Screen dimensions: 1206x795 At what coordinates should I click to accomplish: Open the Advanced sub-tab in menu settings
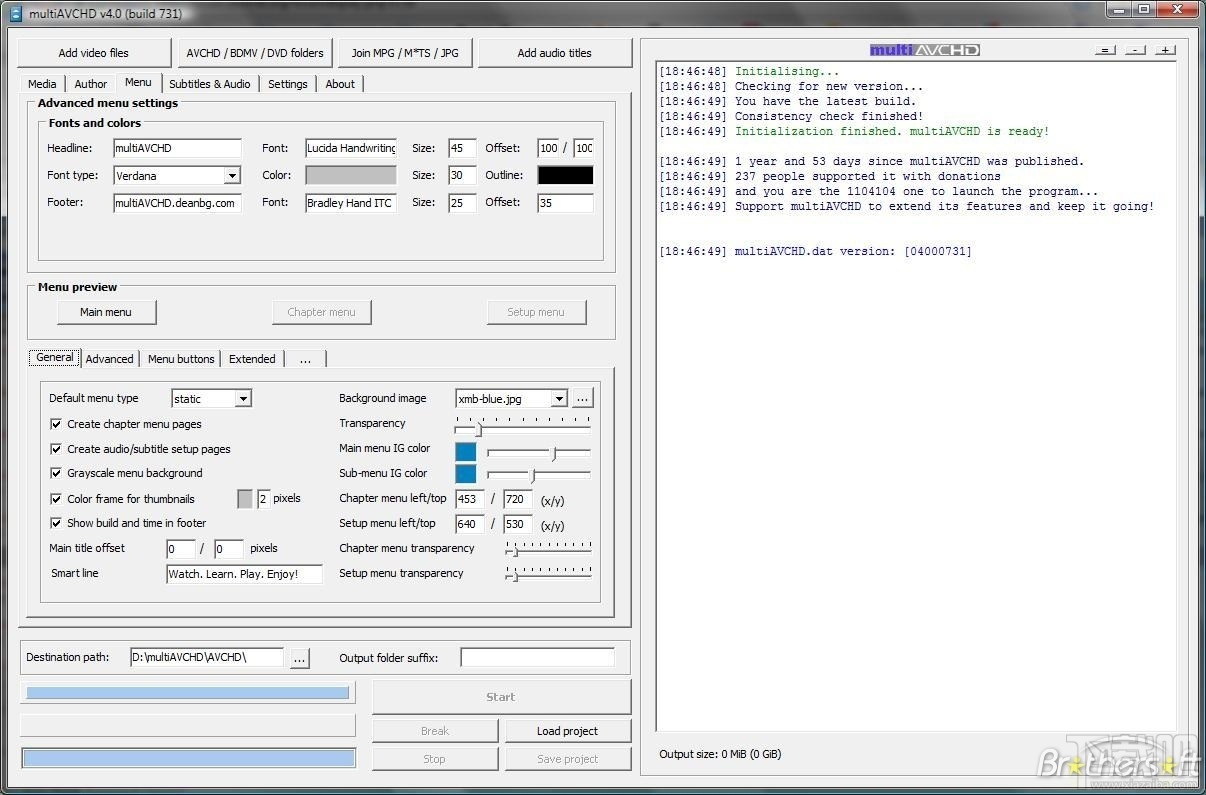coord(109,358)
